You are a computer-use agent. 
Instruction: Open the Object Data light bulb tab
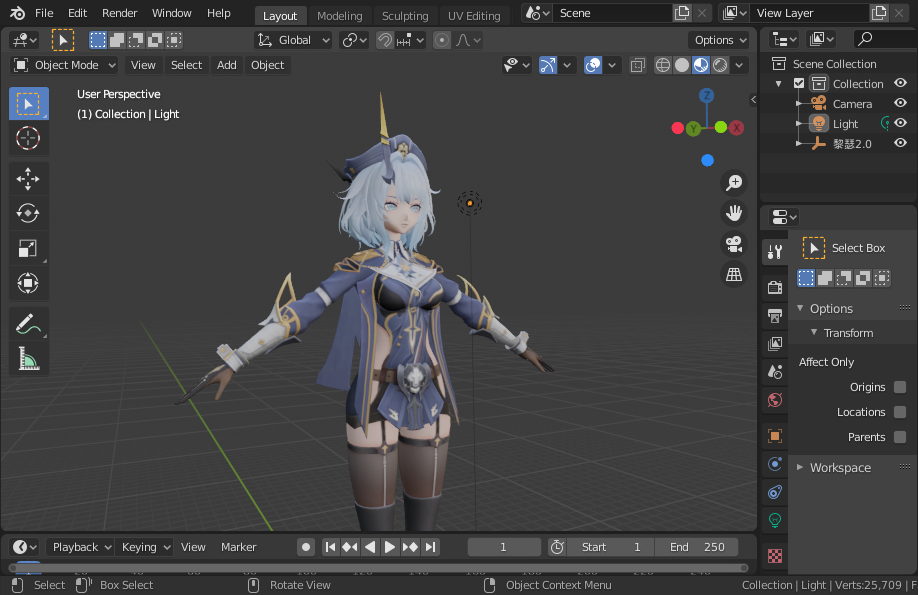click(x=775, y=521)
